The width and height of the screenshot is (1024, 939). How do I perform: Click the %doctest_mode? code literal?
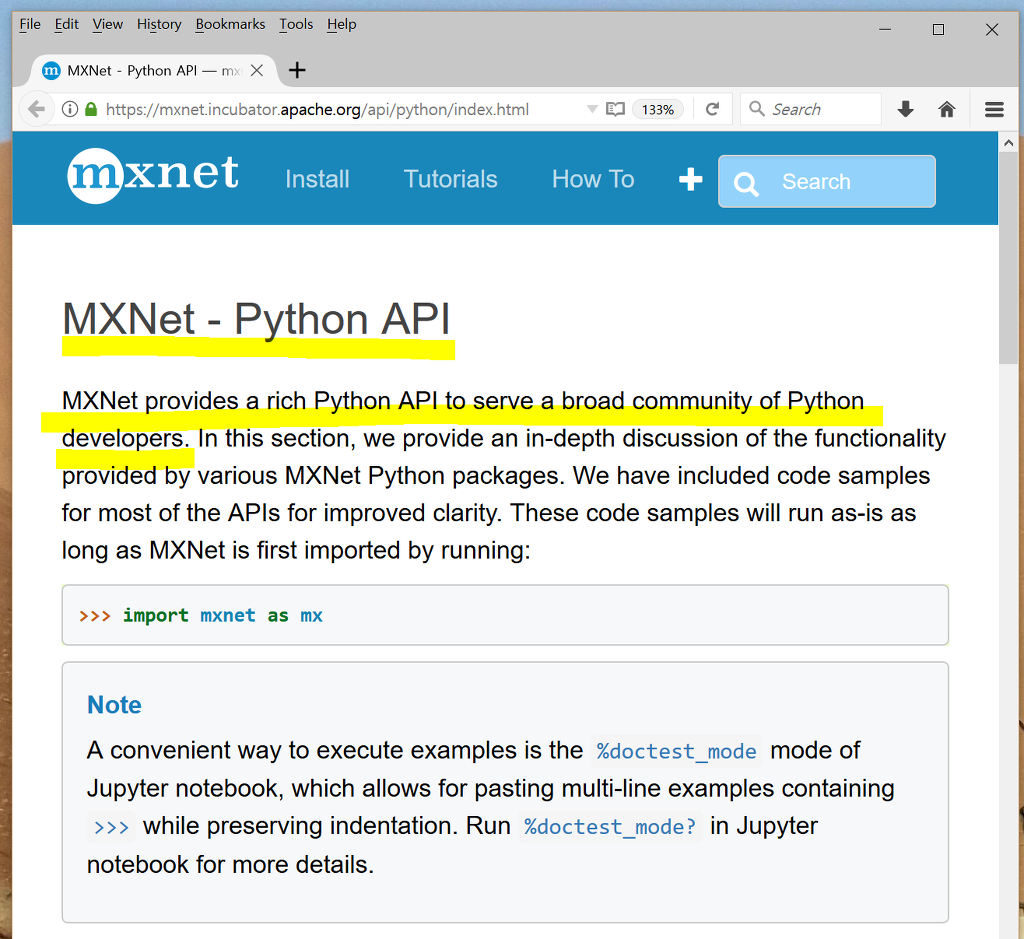610,827
